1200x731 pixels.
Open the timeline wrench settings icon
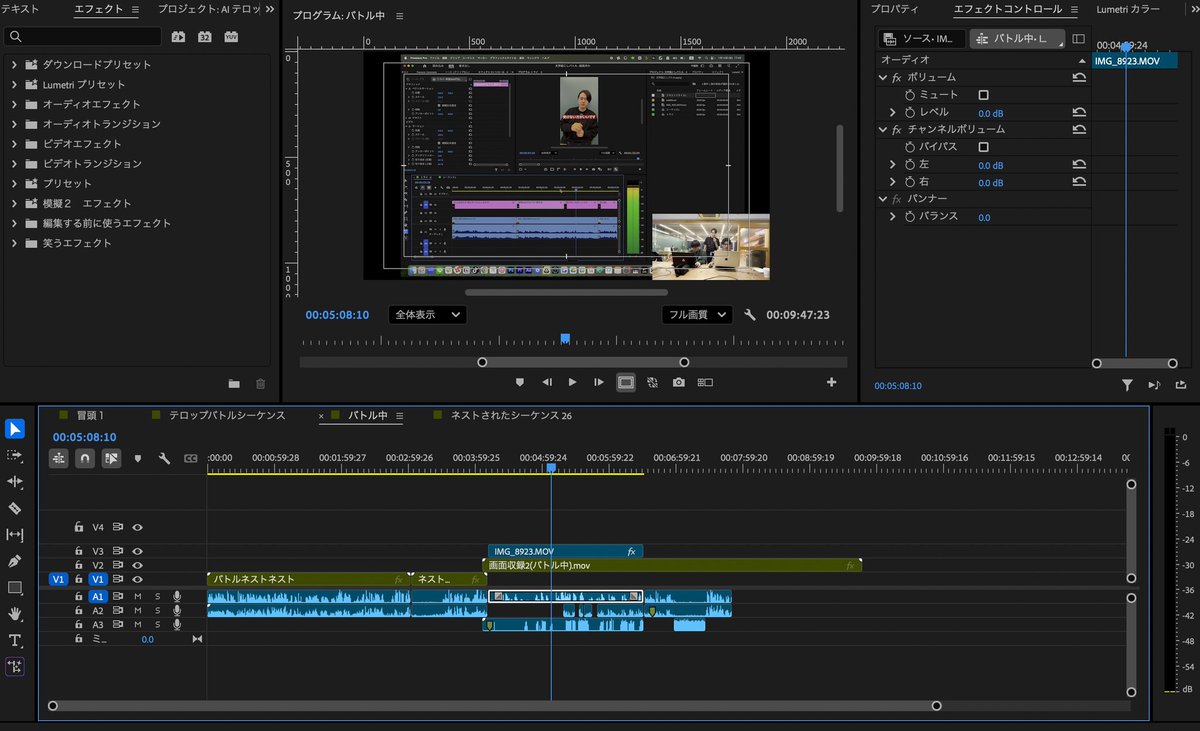164,459
